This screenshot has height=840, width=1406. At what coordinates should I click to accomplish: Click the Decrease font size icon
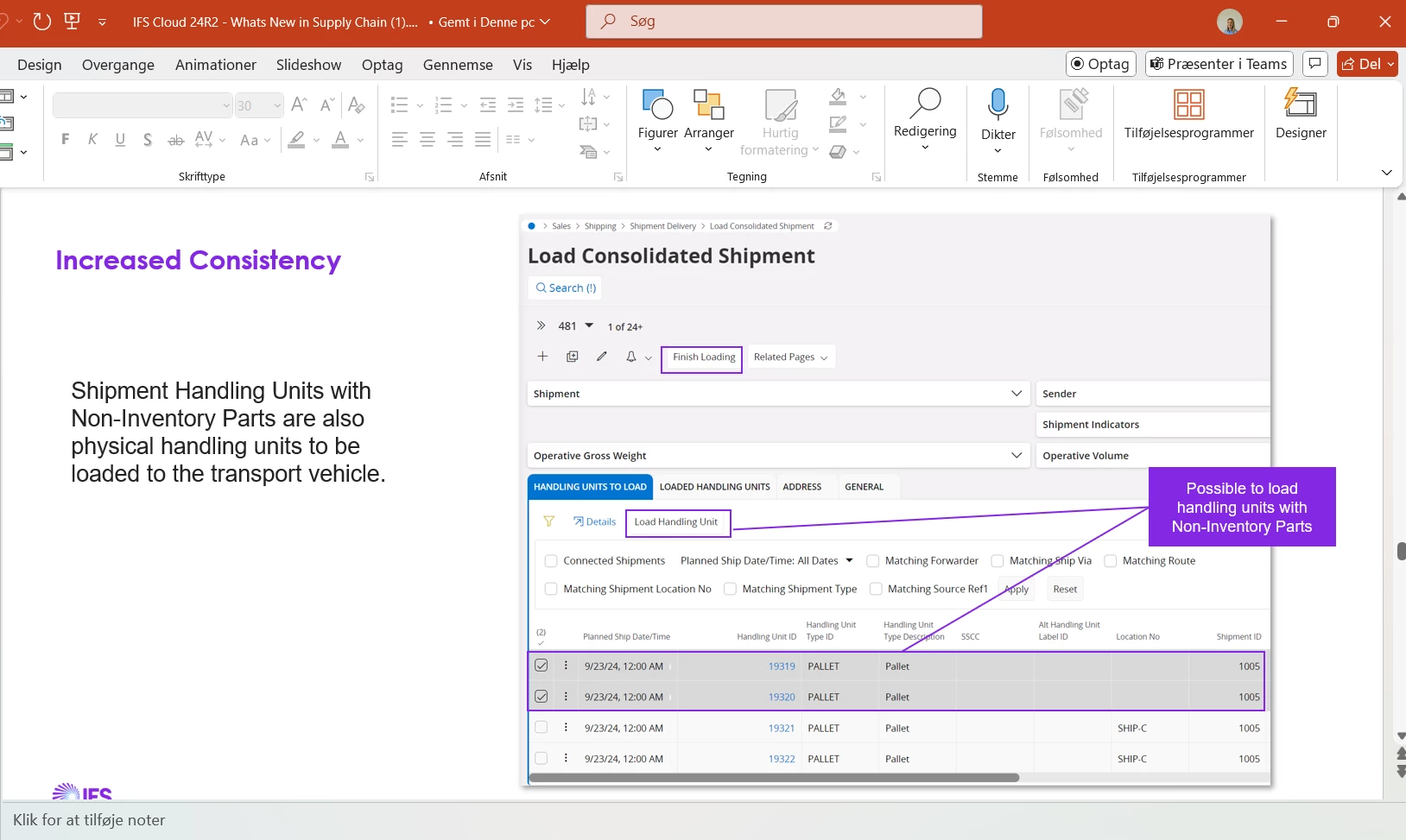(x=327, y=104)
